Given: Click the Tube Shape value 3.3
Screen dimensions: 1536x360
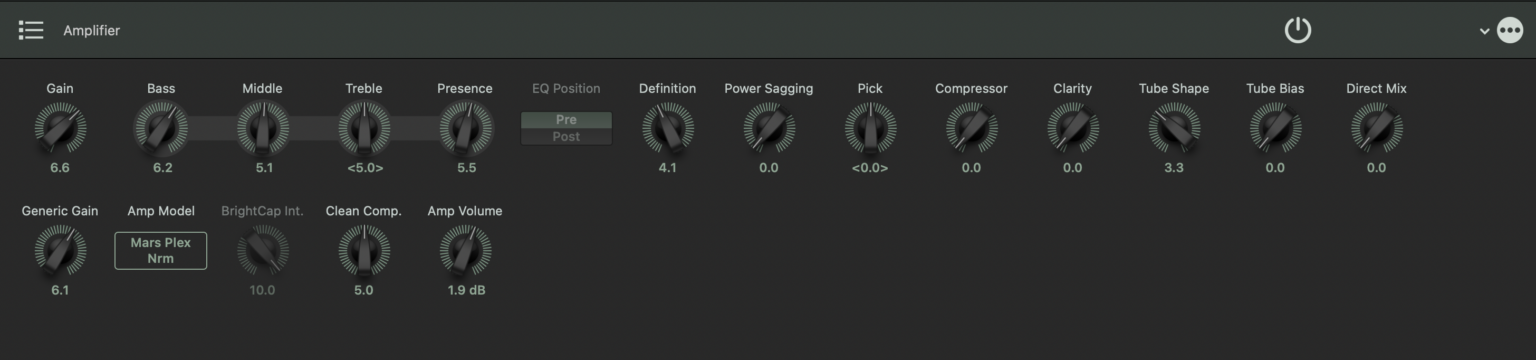Looking at the screenshot, I should (1174, 168).
